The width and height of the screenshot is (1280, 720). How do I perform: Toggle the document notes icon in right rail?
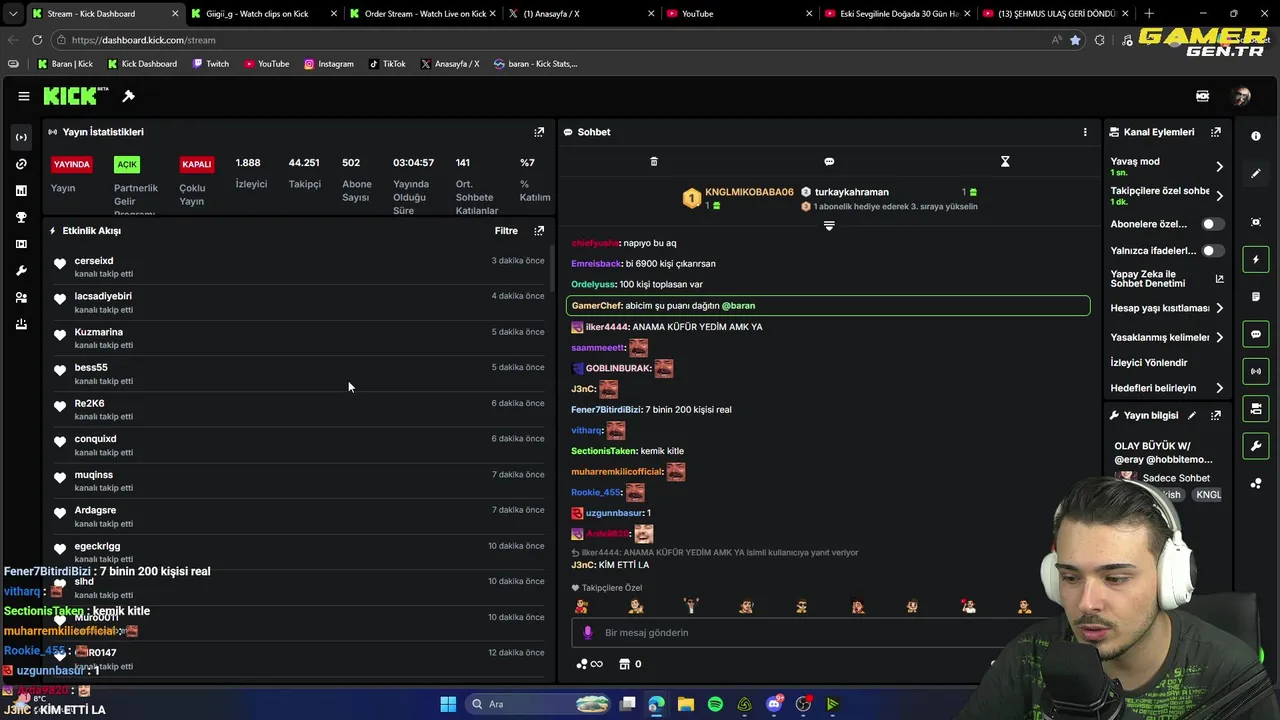click(x=1256, y=297)
